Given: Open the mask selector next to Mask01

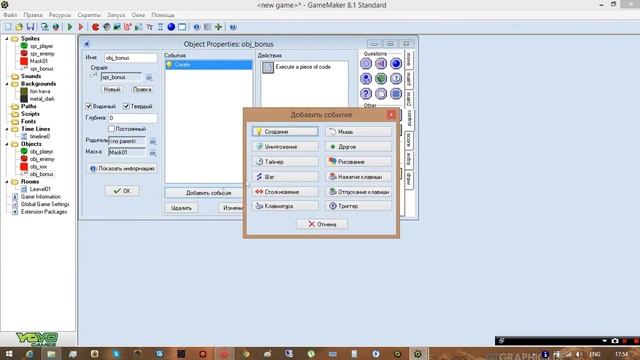Looking at the screenshot, I should [153, 153].
